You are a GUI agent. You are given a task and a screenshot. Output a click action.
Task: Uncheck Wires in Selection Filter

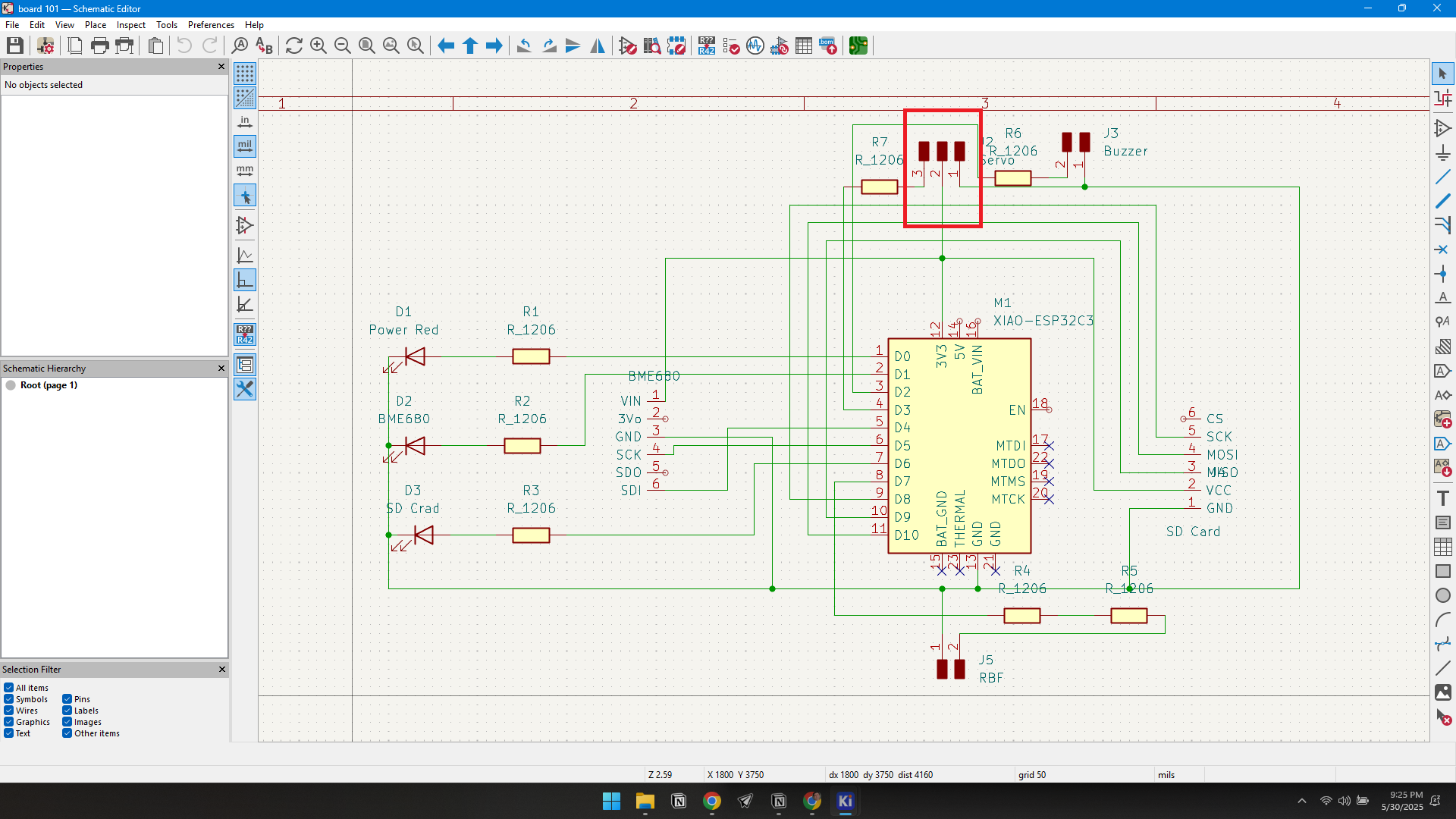9,711
